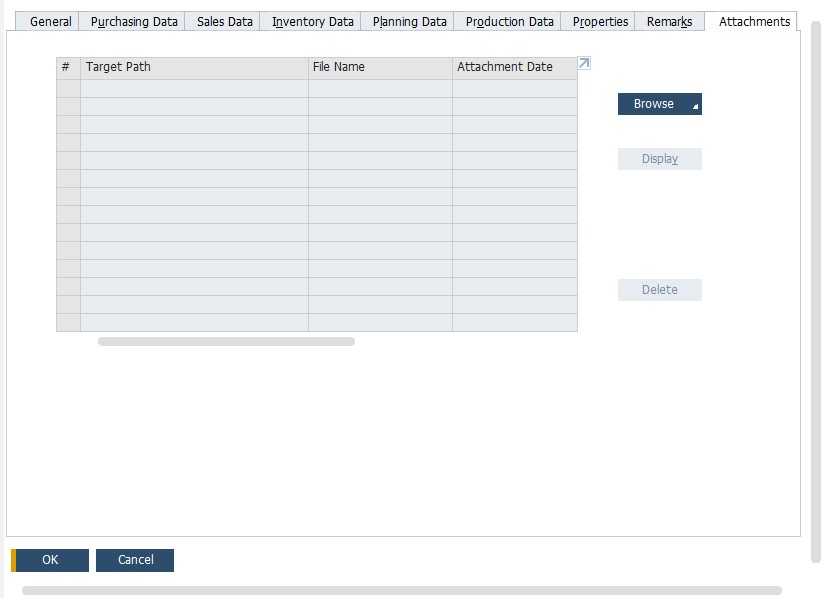The image size is (825, 598).
Task: Sort by the File Name column header
Action: 380,67
